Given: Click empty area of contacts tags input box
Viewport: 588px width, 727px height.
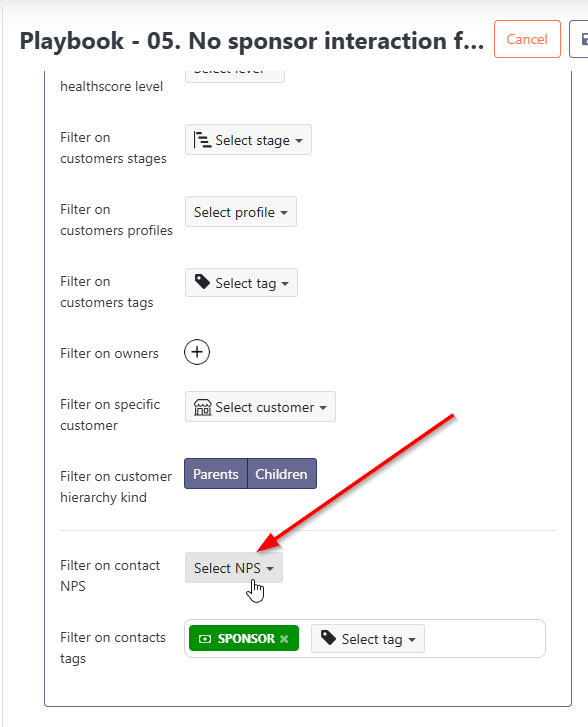Looking at the screenshot, I should (x=485, y=639).
